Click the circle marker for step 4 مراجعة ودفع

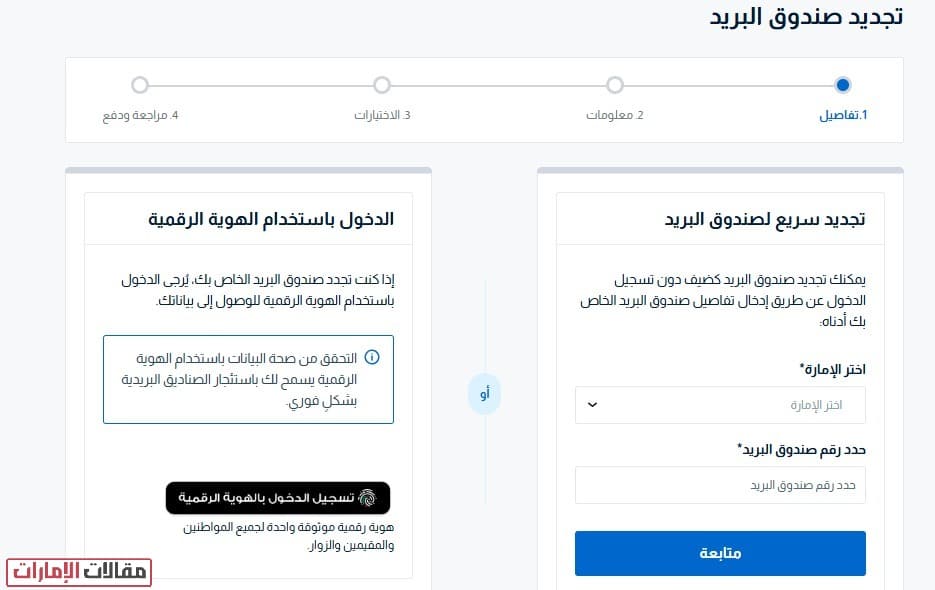coord(140,85)
